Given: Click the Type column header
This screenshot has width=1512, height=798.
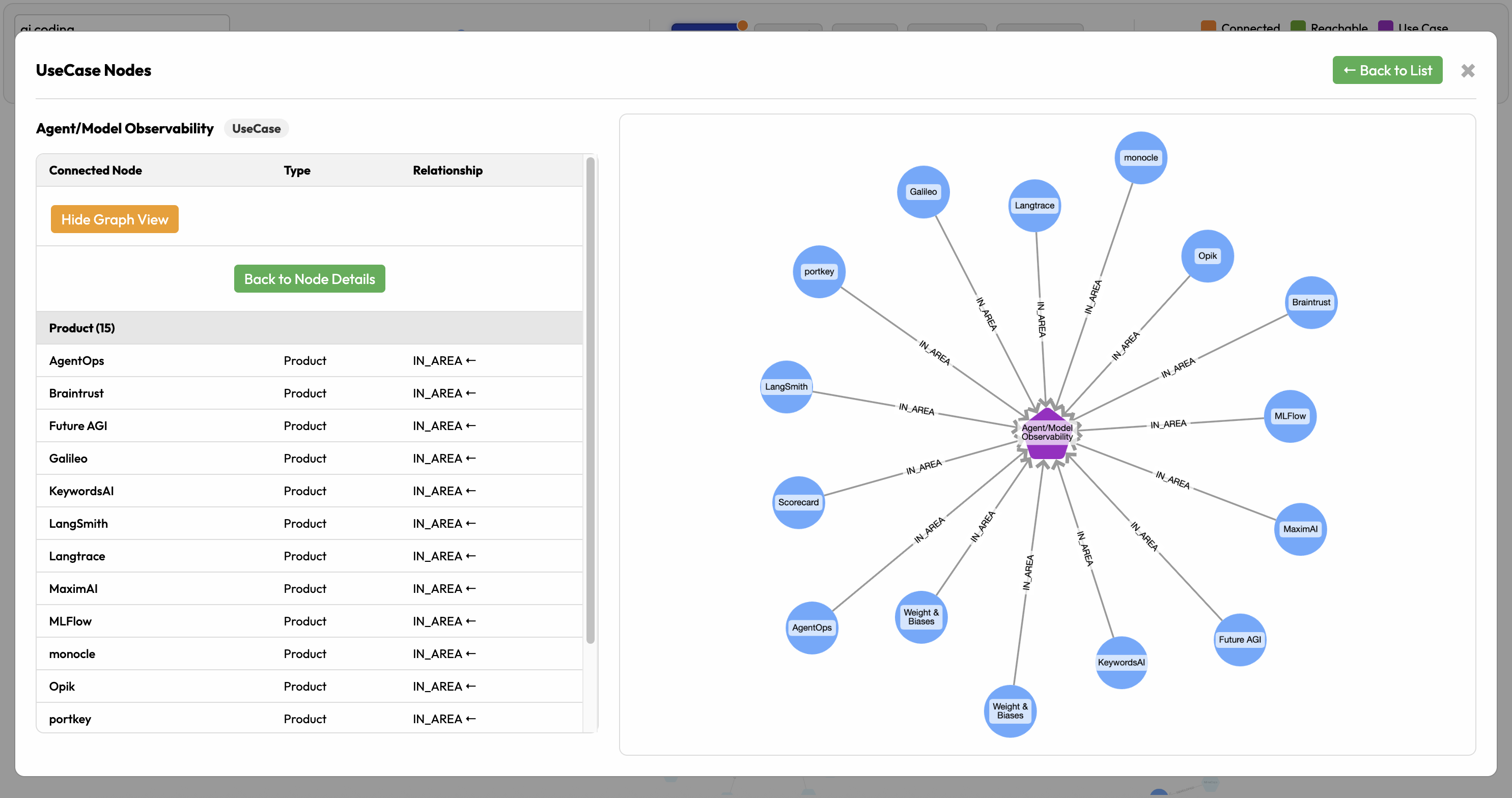Looking at the screenshot, I should click(297, 170).
